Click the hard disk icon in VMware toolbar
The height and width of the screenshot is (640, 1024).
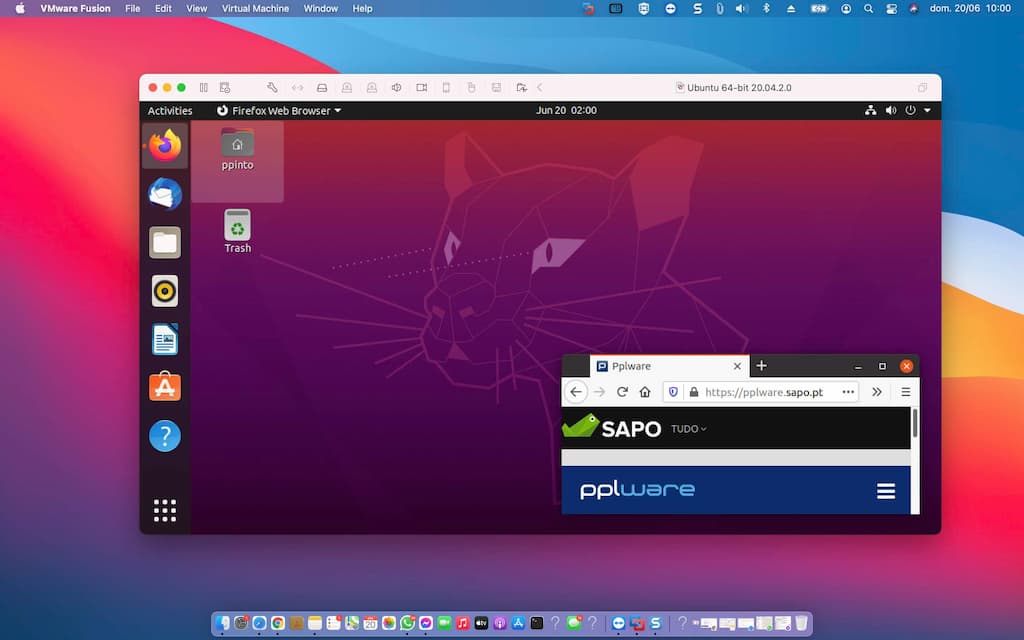[x=322, y=88]
